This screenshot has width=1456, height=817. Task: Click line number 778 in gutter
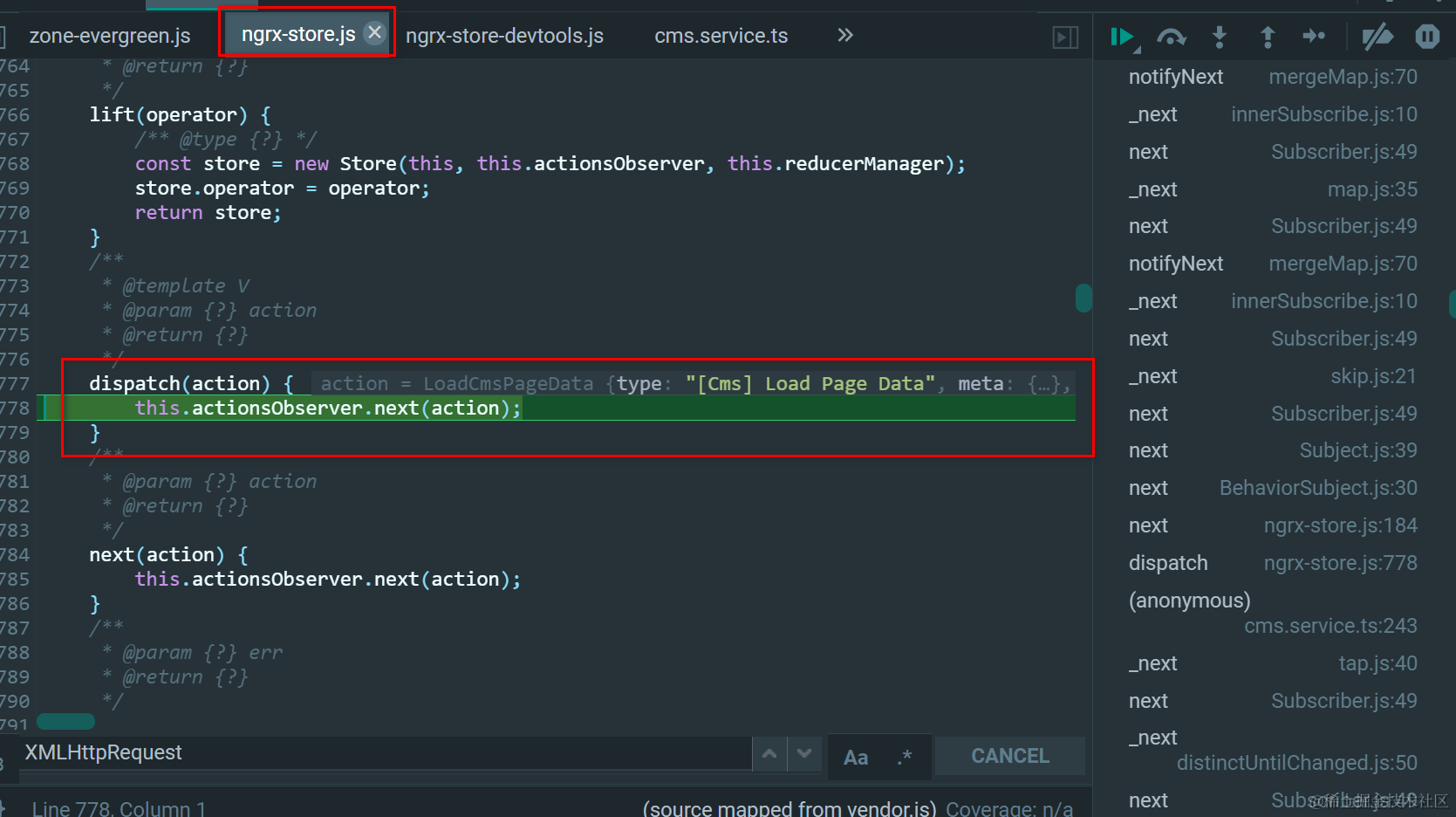coord(15,408)
